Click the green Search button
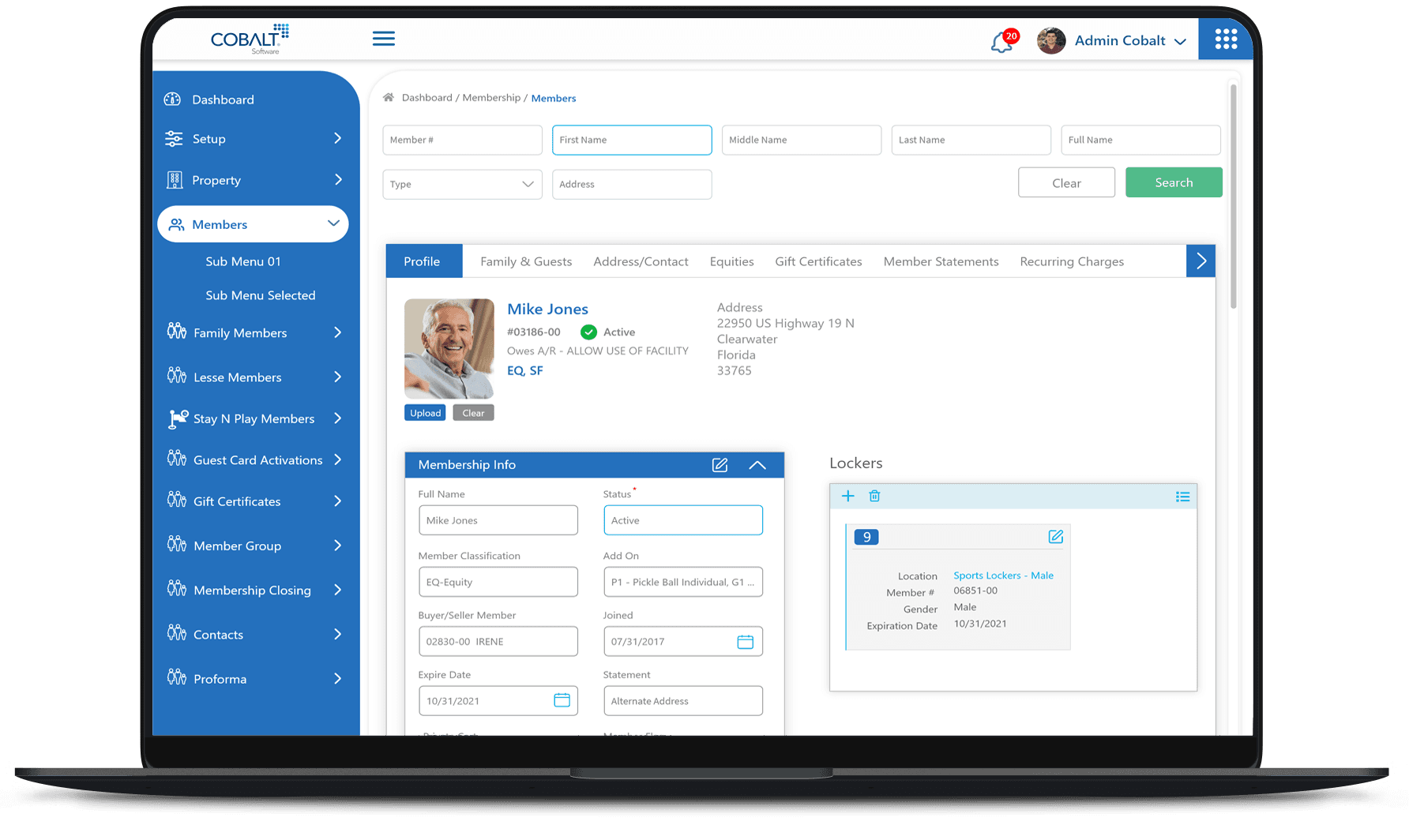Viewport: 1409px width, 840px height. [1174, 182]
